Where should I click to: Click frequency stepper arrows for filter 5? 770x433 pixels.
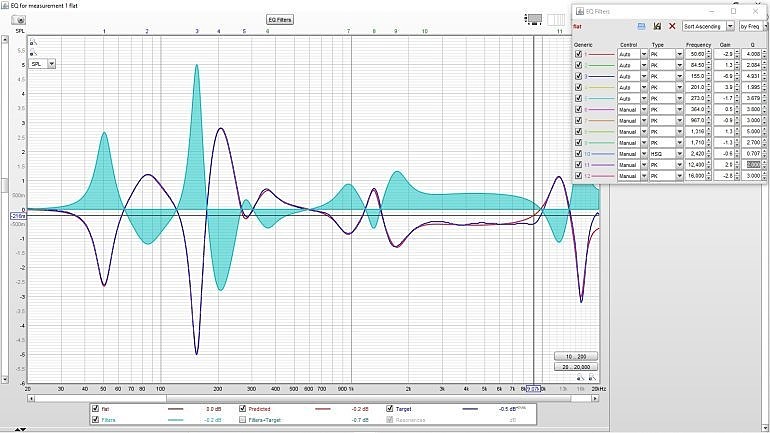[x=709, y=98]
